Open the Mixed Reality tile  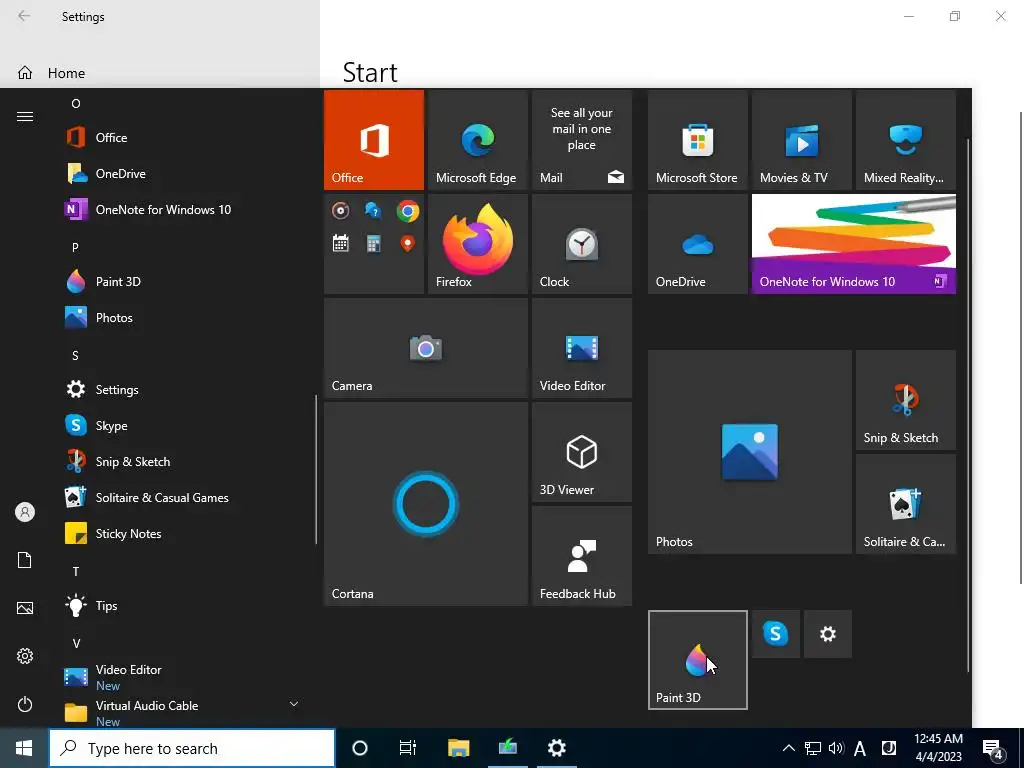pyautogui.click(x=906, y=140)
